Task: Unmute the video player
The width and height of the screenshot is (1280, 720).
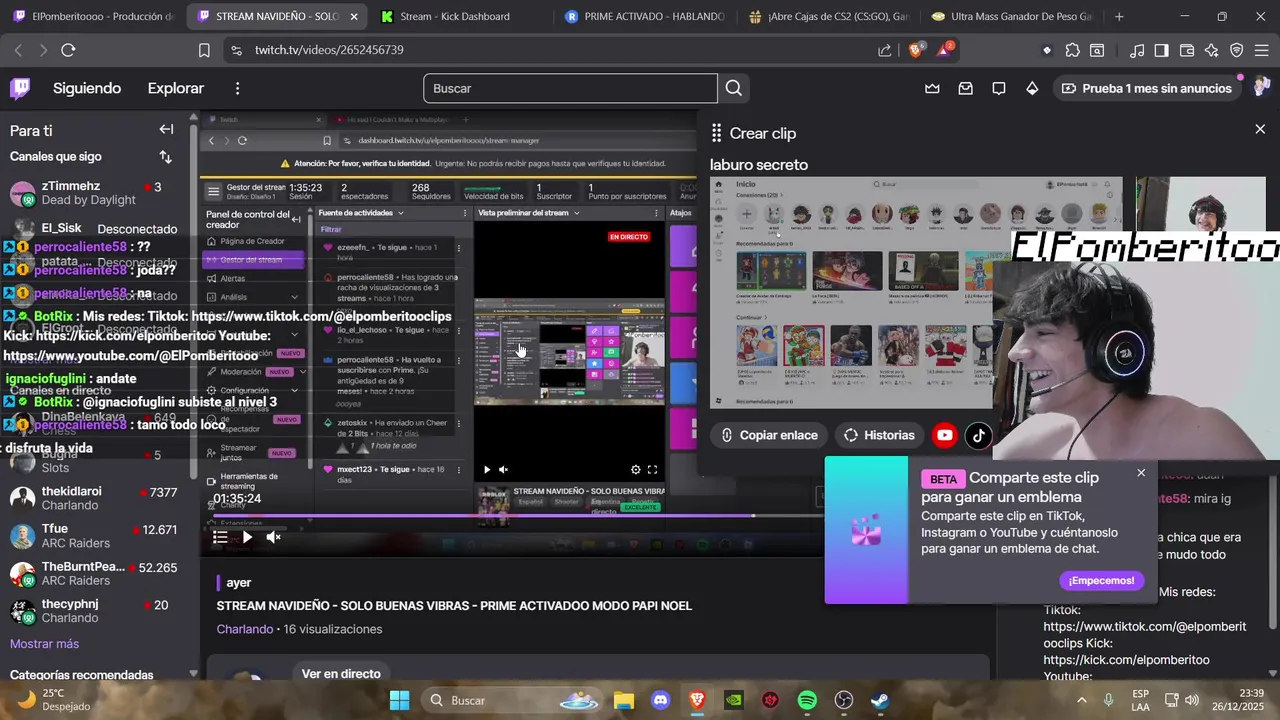Action: click(273, 537)
